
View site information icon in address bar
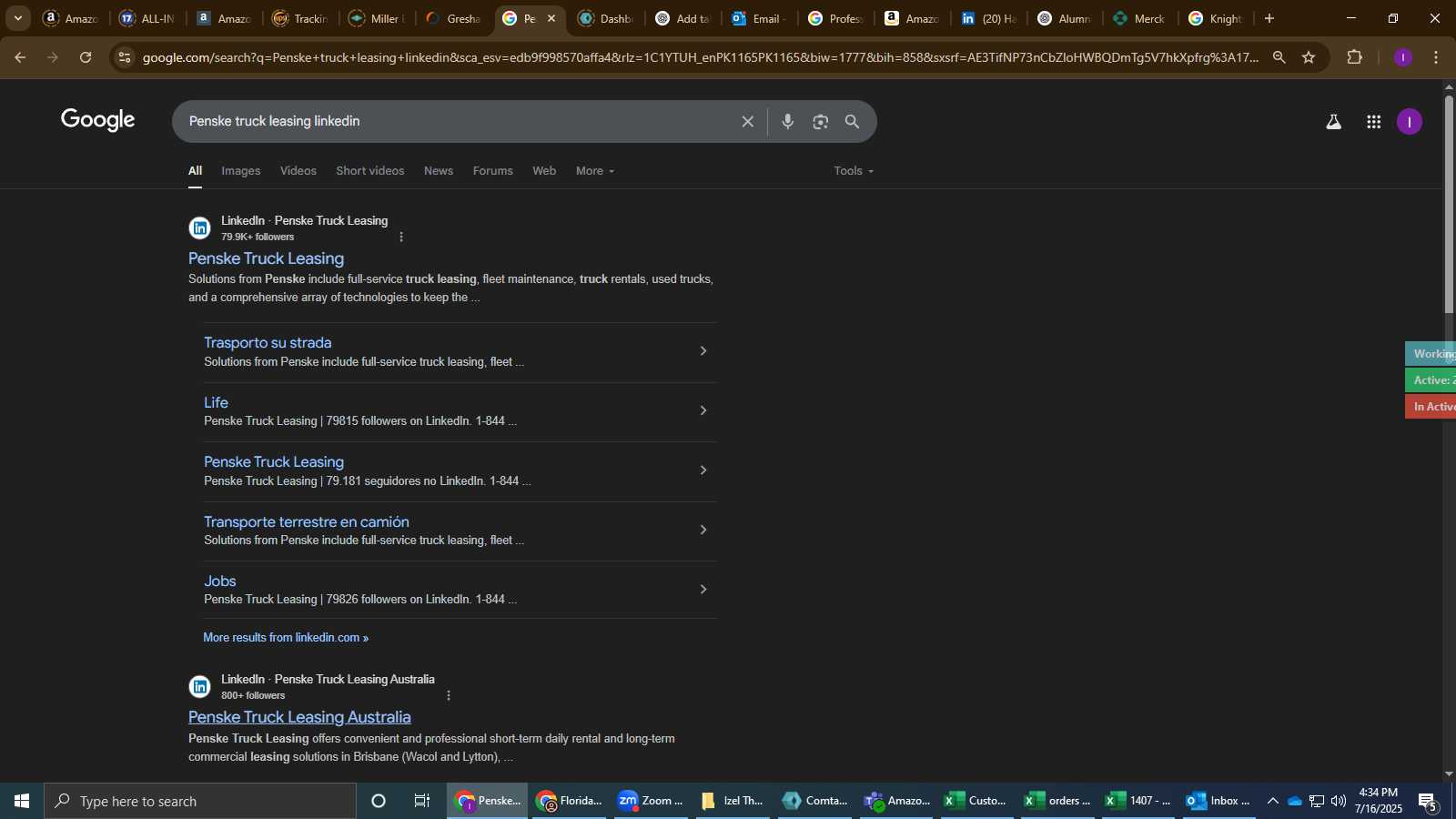click(x=125, y=57)
